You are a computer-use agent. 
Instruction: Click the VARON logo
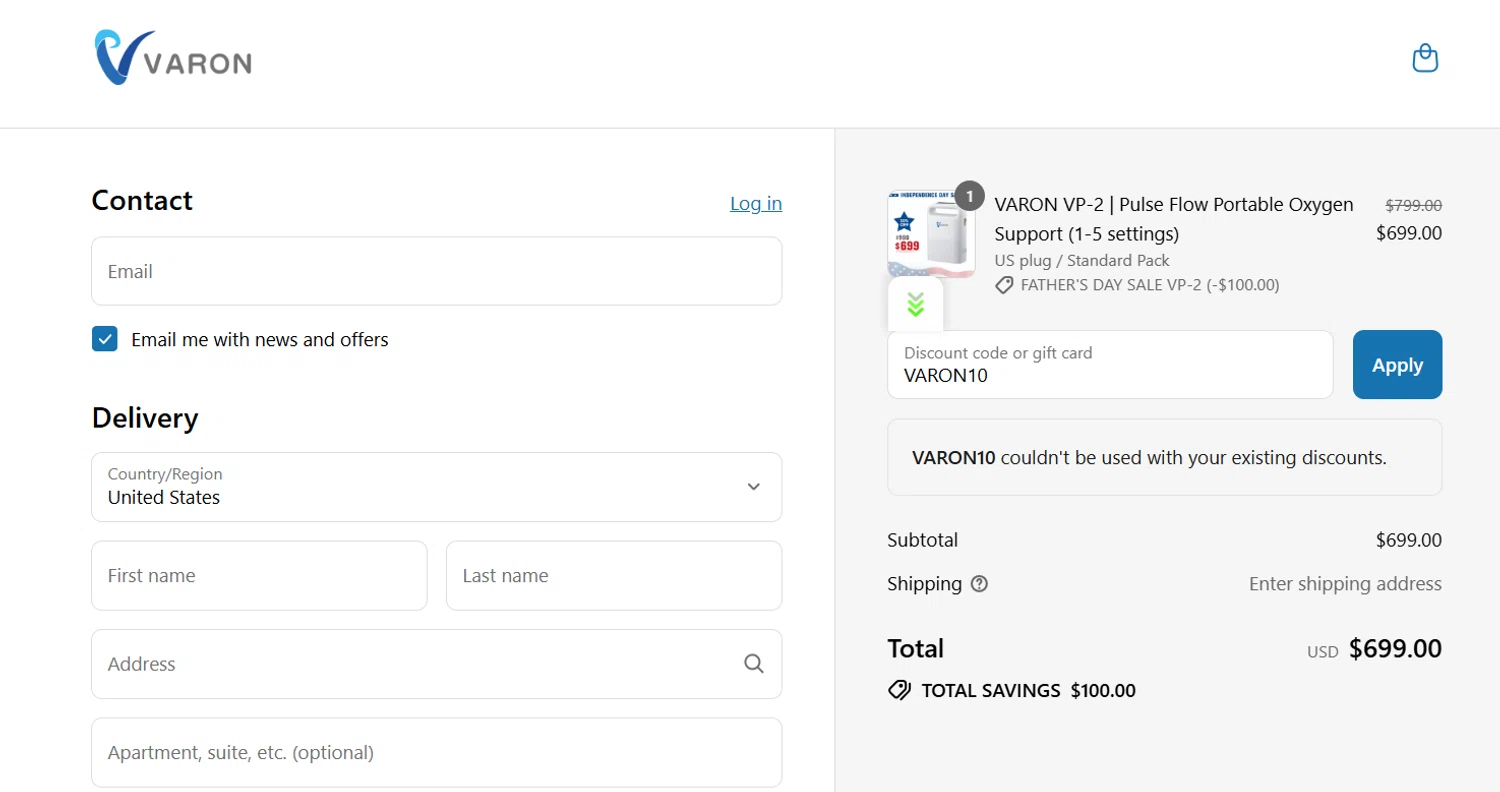(173, 57)
